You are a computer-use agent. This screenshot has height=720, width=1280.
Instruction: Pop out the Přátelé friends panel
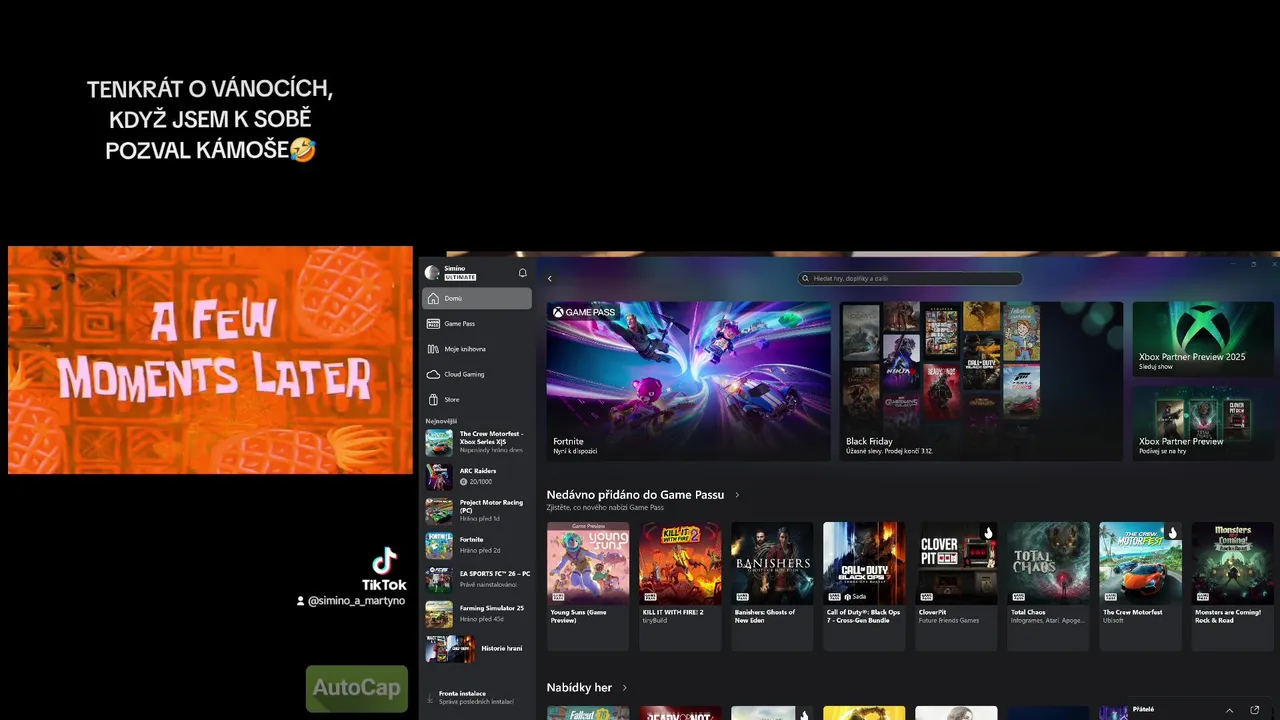click(x=1255, y=710)
